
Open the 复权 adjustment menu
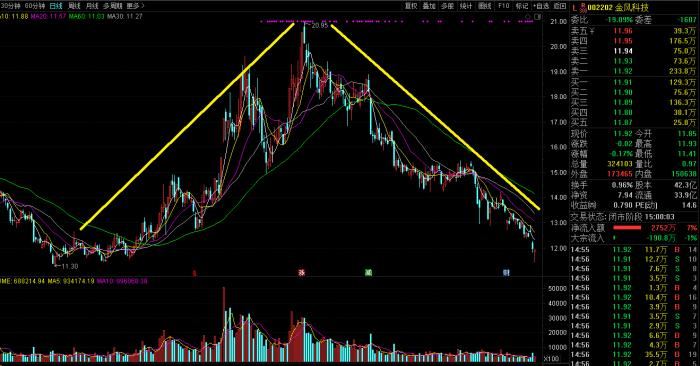coord(411,6)
